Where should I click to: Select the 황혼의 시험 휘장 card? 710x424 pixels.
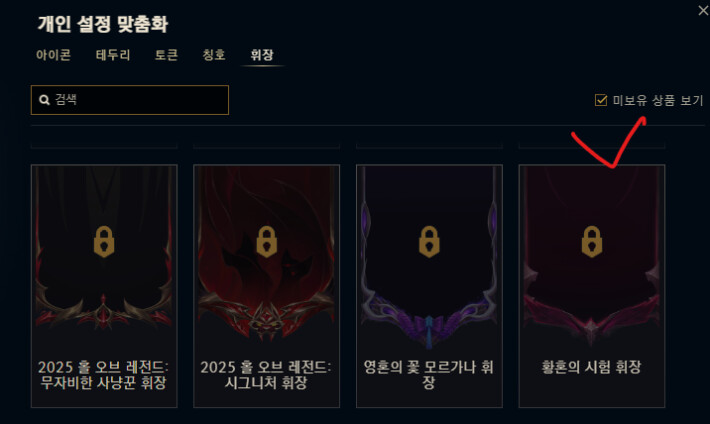[592, 286]
